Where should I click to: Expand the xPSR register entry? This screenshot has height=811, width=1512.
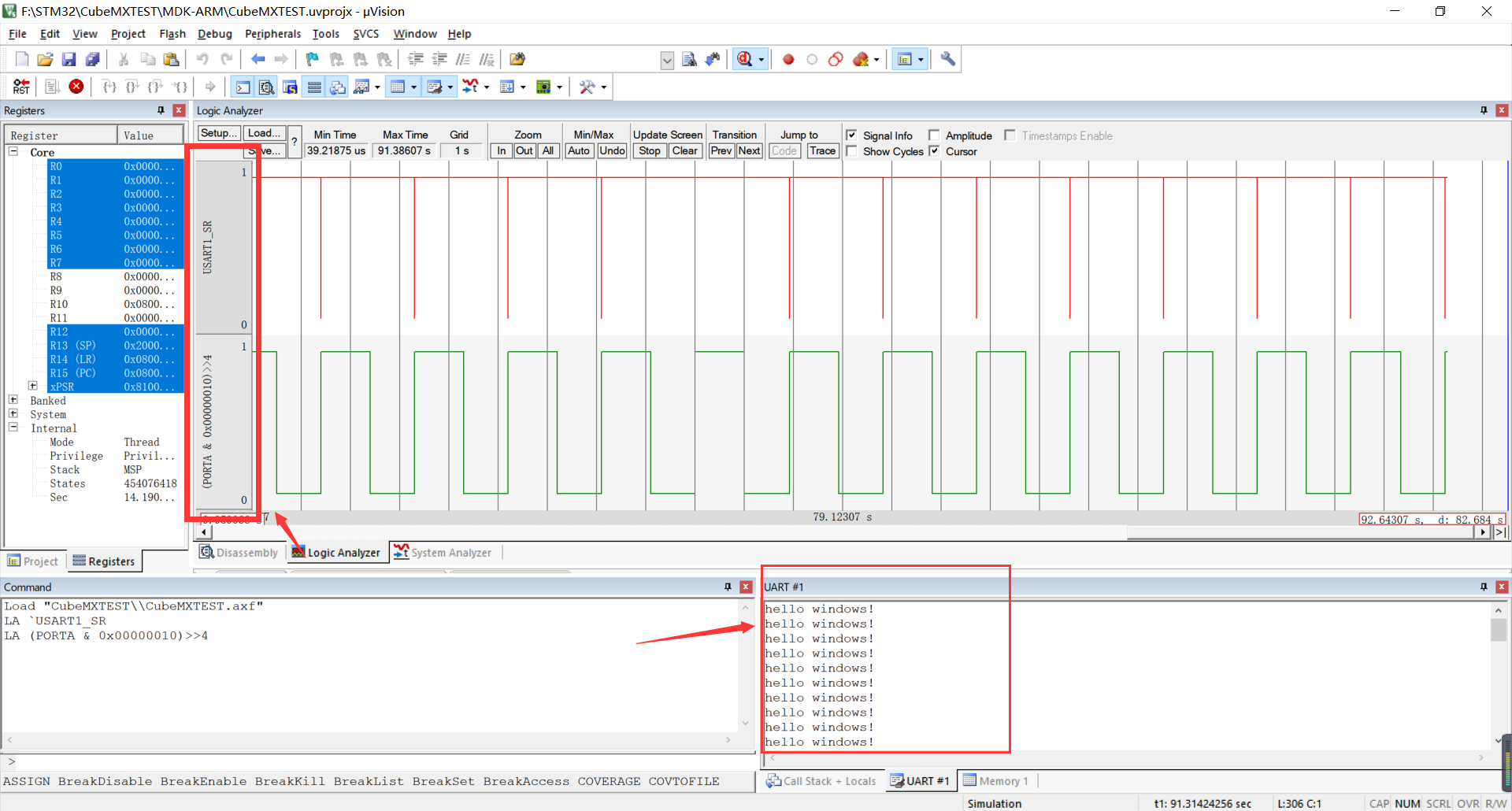(x=33, y=386)
